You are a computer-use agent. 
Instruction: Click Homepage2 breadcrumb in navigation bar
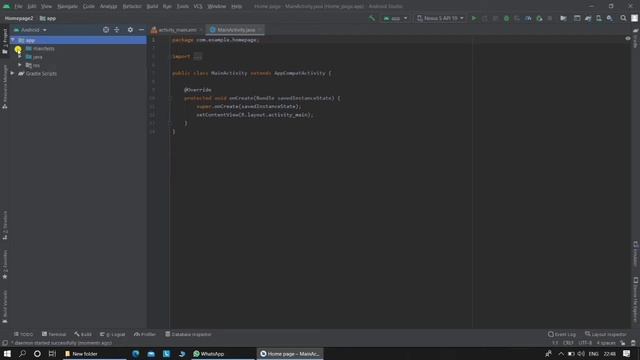(x=19, y=18)
